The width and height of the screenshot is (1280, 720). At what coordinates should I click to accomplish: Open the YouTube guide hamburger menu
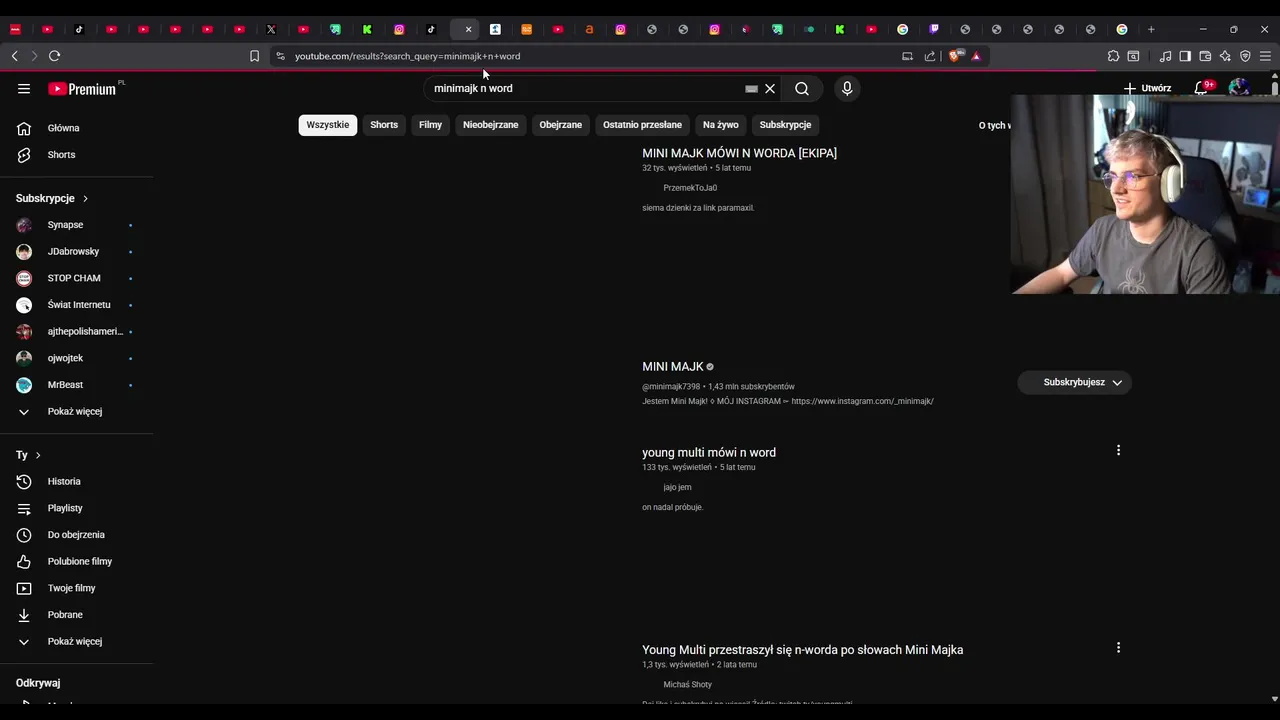24,89
